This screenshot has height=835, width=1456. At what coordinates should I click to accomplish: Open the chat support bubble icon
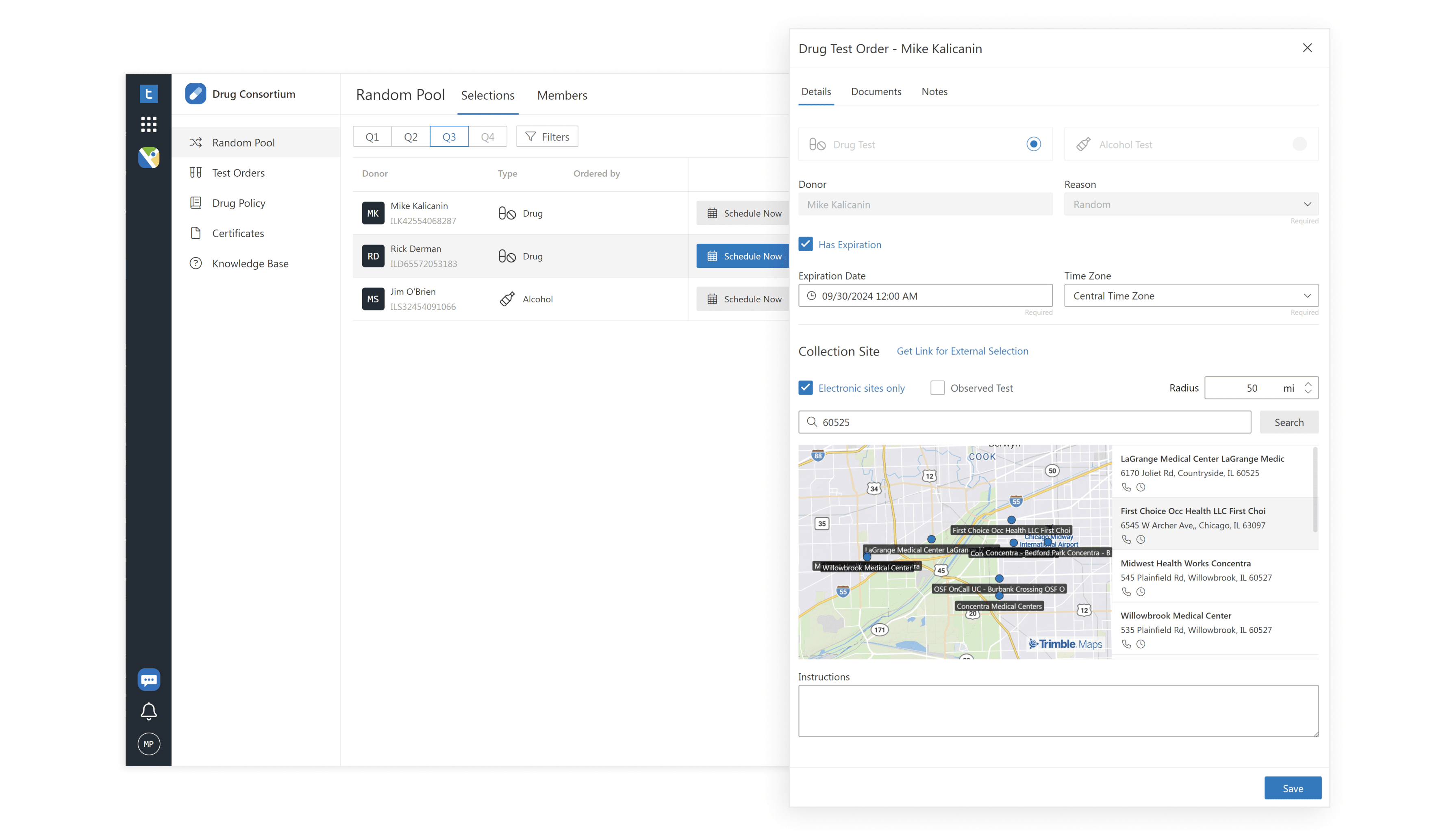[149, 680]
